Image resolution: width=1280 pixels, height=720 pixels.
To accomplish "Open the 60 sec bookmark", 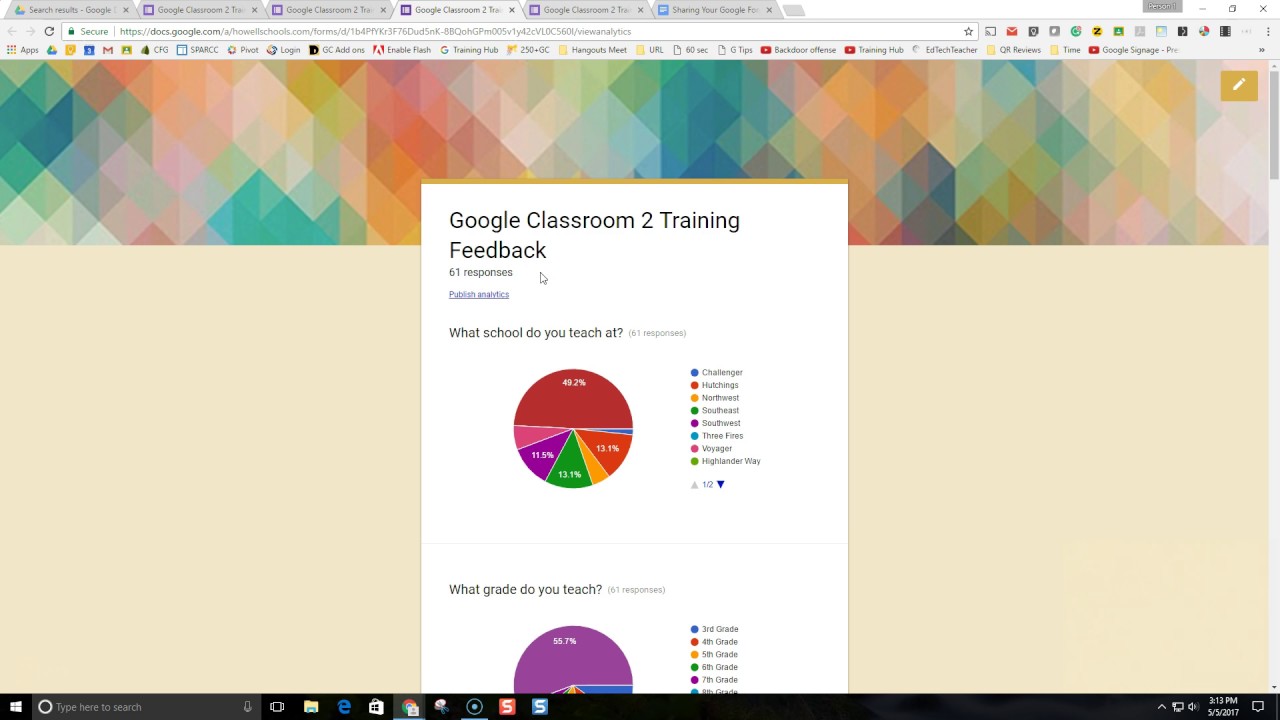I will coord(691,50).
